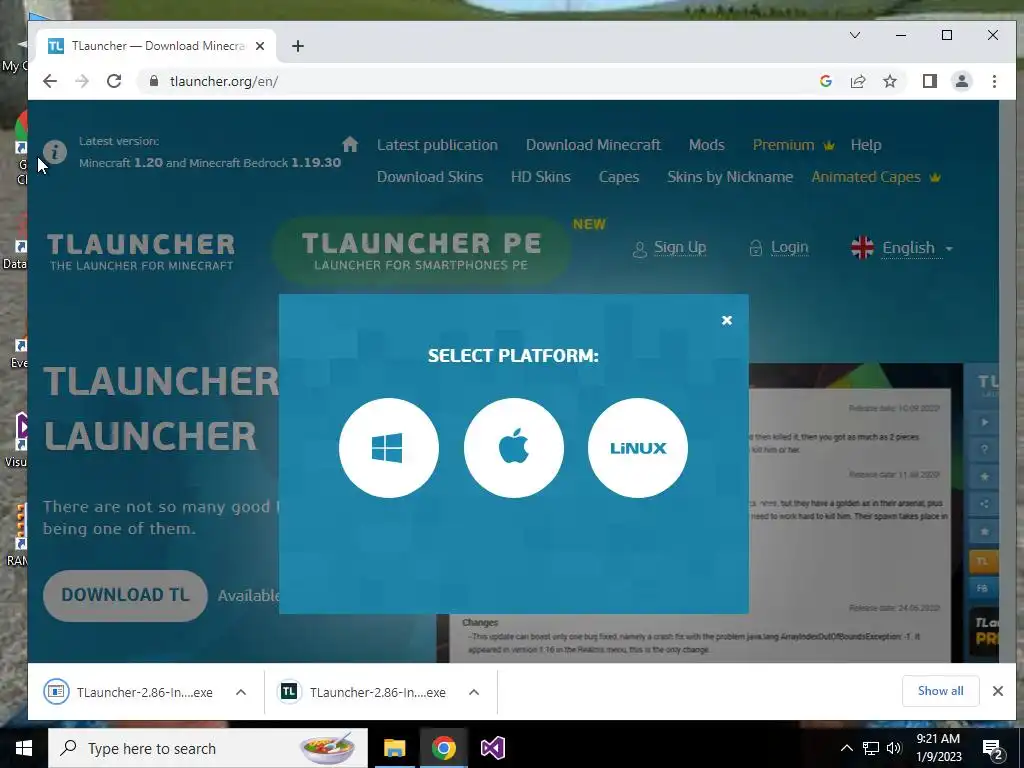Image resolution: width=1024 pixels, height=768 pixels.
Task: Close the TLauncher tab
Action: 260,46
